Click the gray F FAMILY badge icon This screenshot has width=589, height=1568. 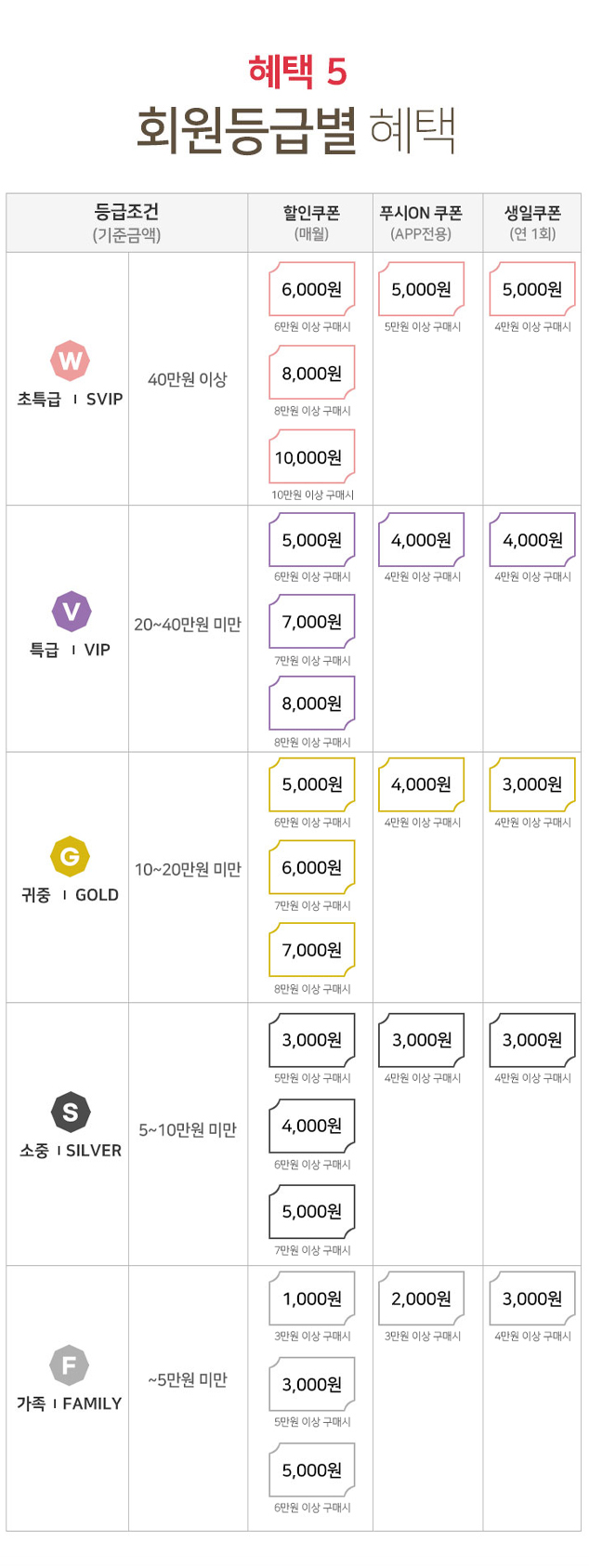click(x=69, y=1365)
